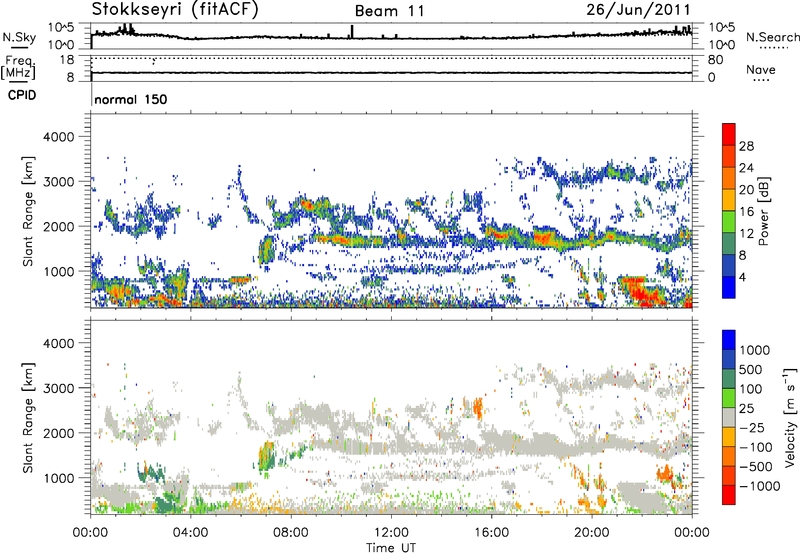Pick the yellow 16–20 dB power swatch

(729, 200)
